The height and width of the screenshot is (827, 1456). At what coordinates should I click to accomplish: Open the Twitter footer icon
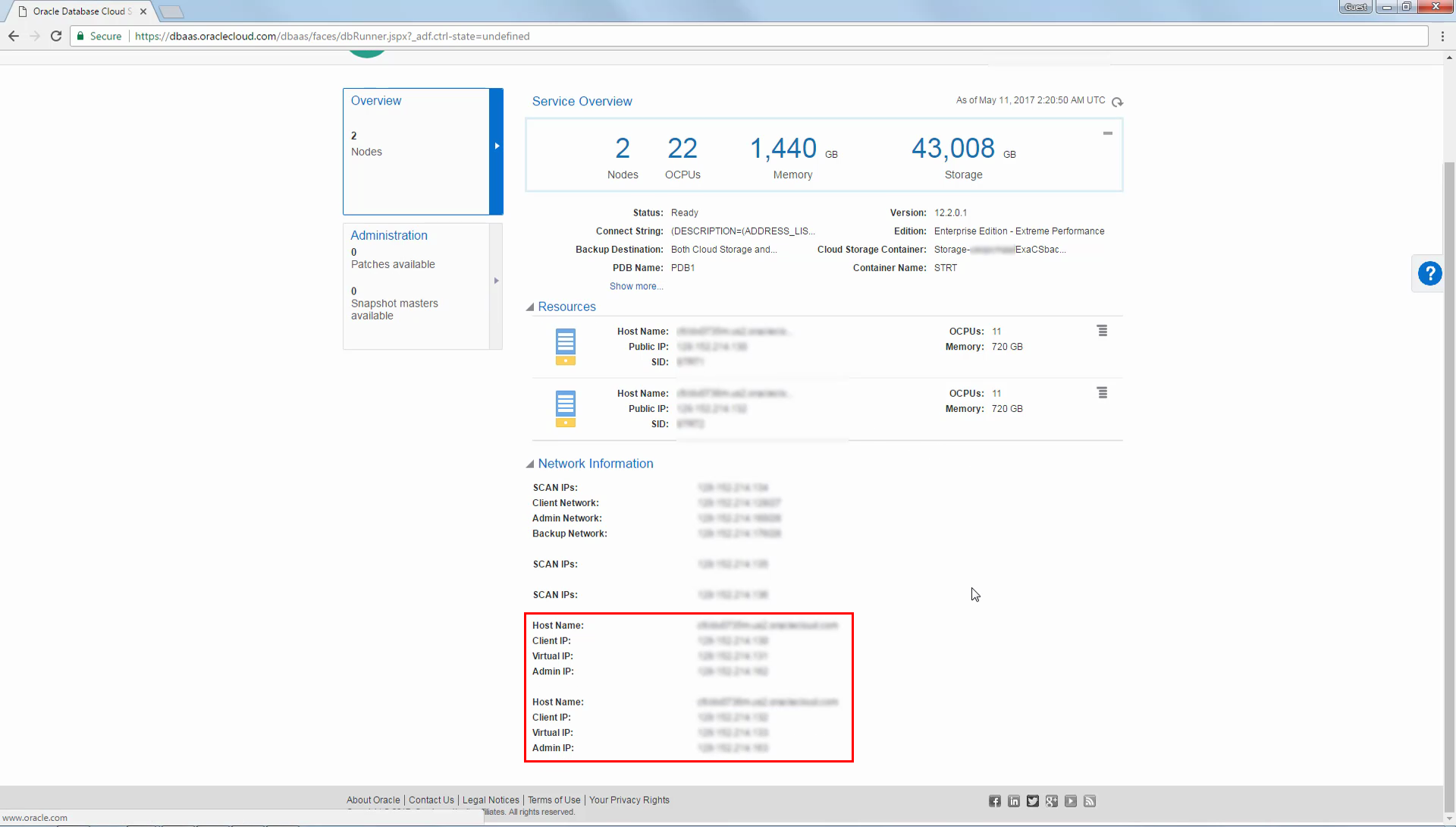click(1033, 801)
